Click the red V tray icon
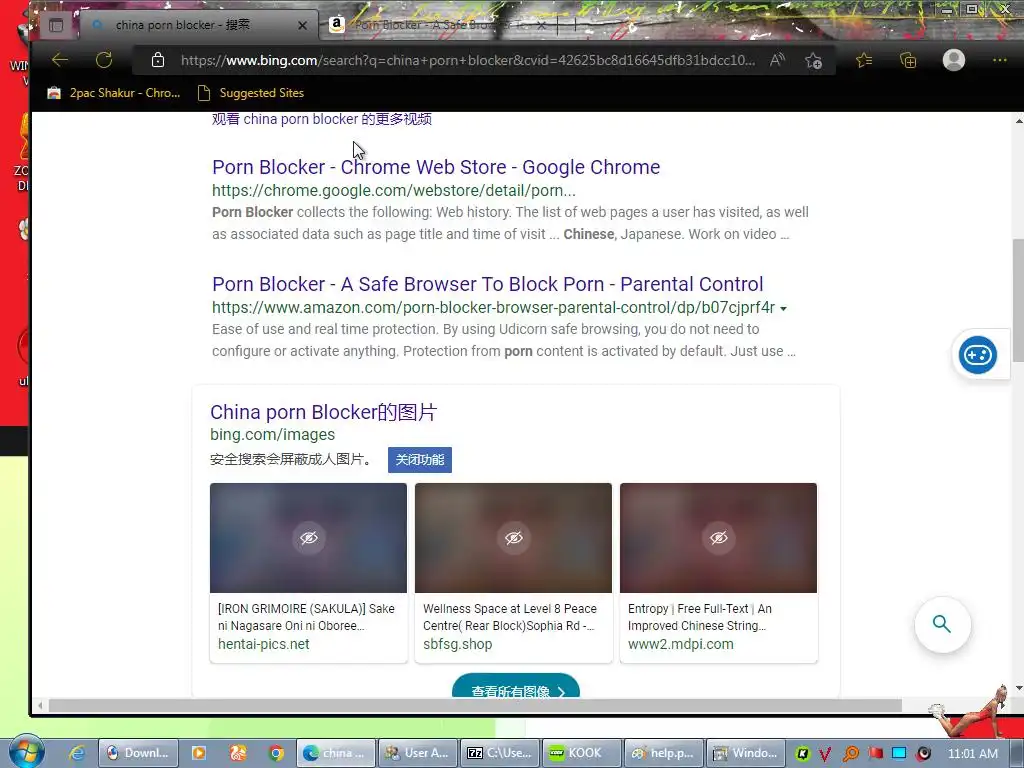 pos(825,754)
